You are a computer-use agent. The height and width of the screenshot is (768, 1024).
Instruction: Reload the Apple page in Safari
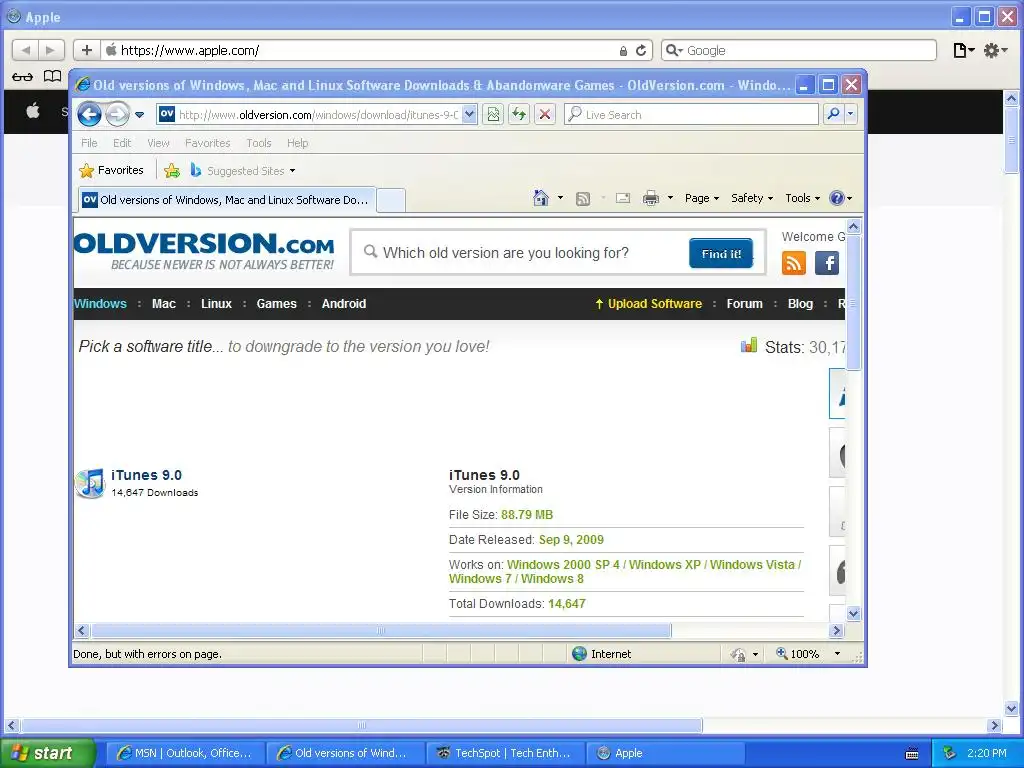(x=641, y=50)
